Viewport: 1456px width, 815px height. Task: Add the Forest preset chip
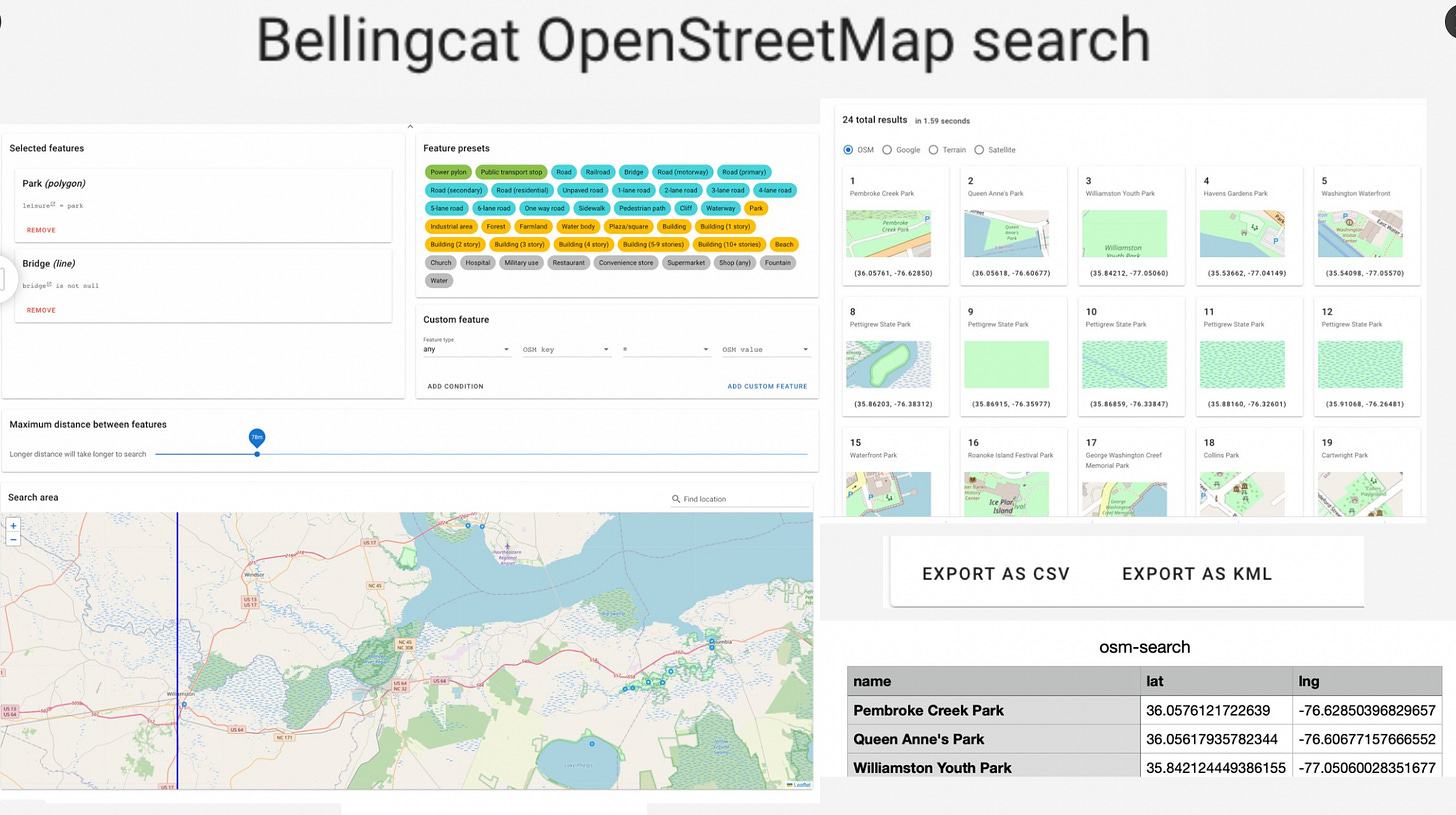tap(495, 226)
